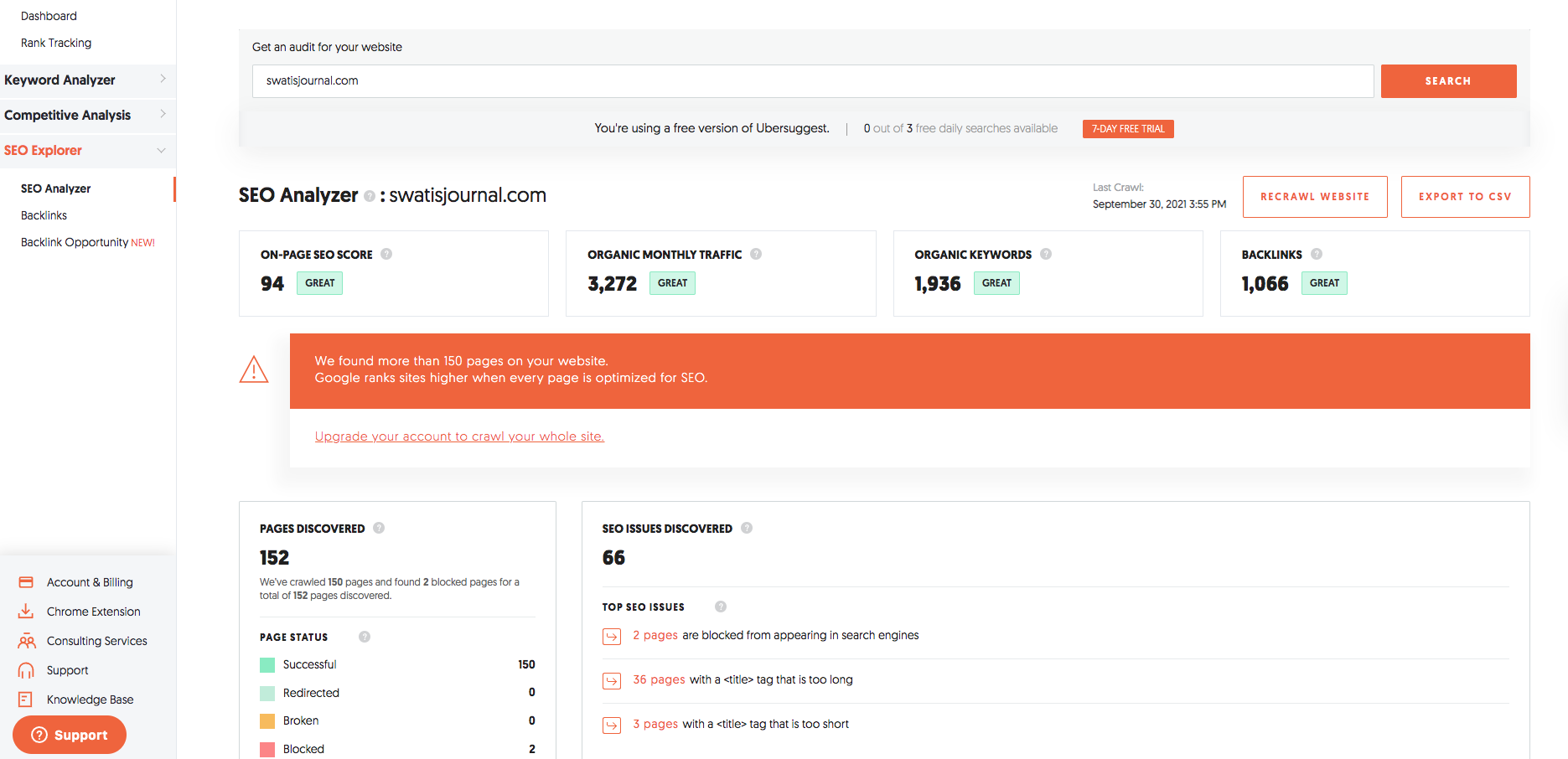1568x759 pixels.
Task: Open the '2 pages' blocked issue link
Action: point(655,635)
